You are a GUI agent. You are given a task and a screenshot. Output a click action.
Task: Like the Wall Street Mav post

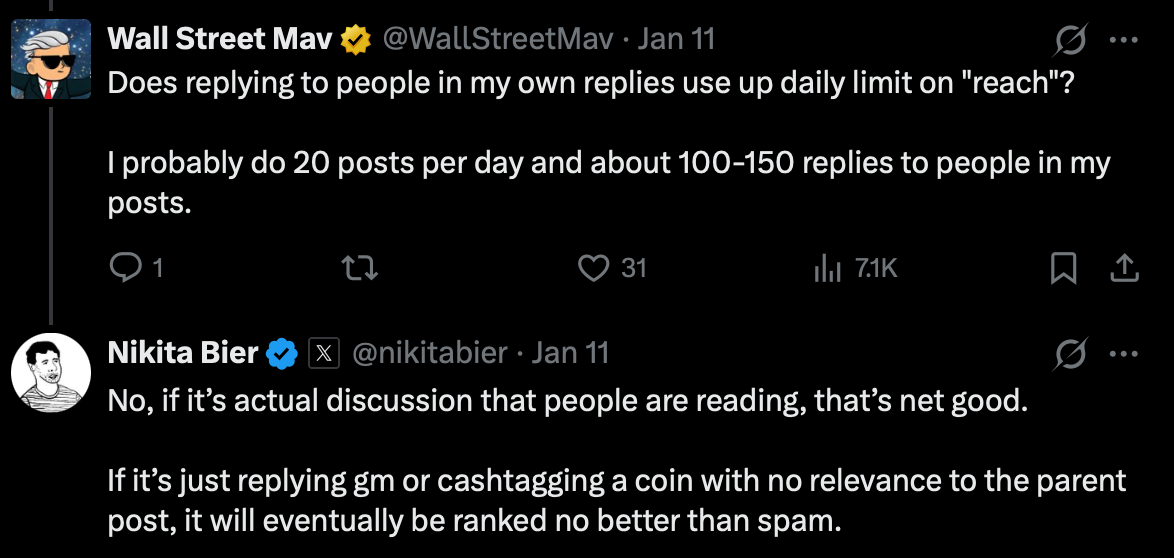[x=595, y=268]
